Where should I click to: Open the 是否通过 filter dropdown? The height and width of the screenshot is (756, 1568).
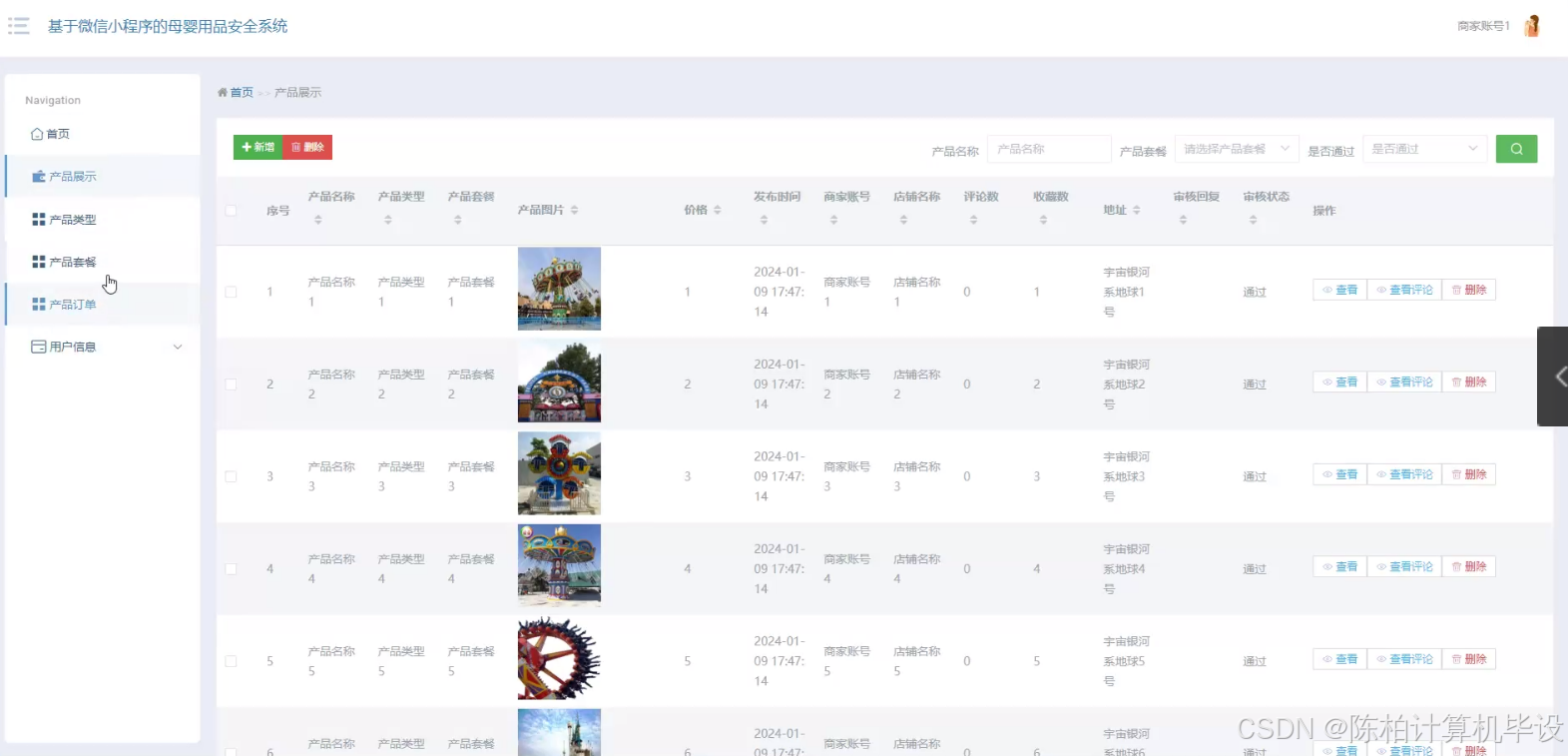[x=1424, y=149]
